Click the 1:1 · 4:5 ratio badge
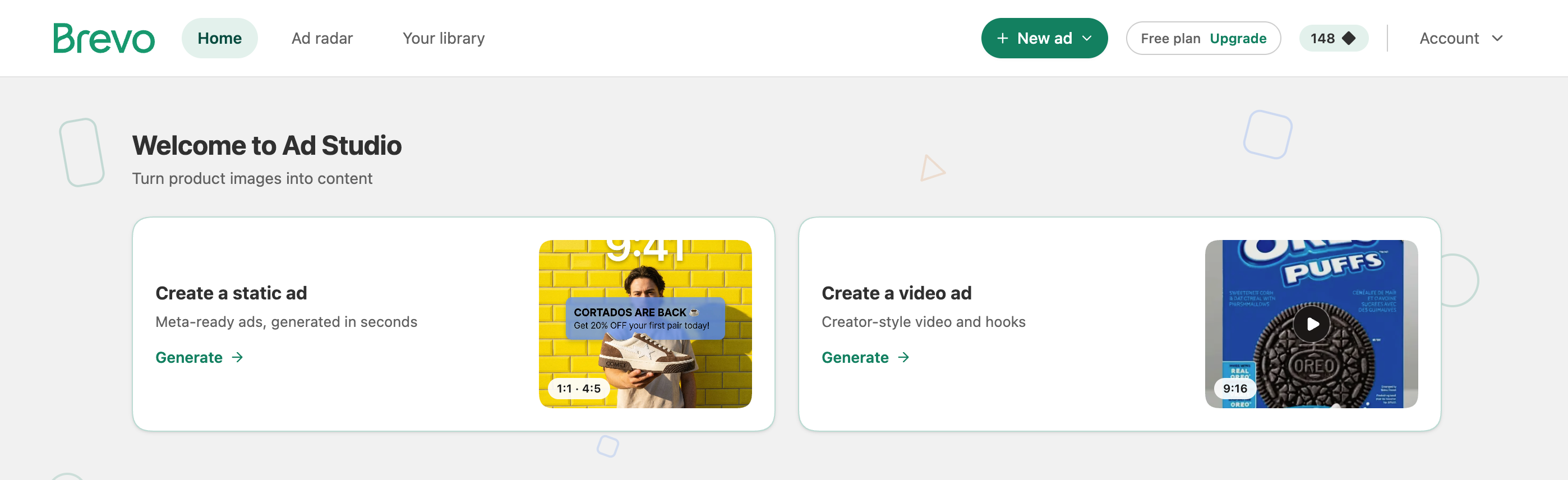This screenshot has width=1568, height=480. tap(578, 388)
